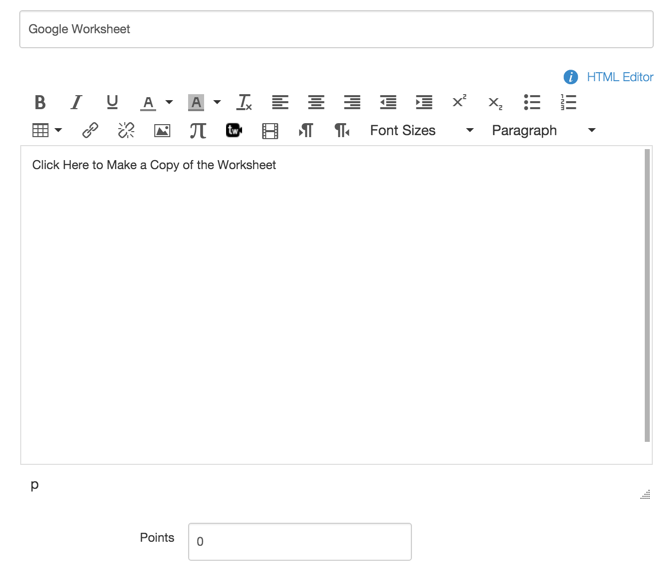671x569 pixels.
Task: Open the table insert menu
Action: [x=47, y=130]
